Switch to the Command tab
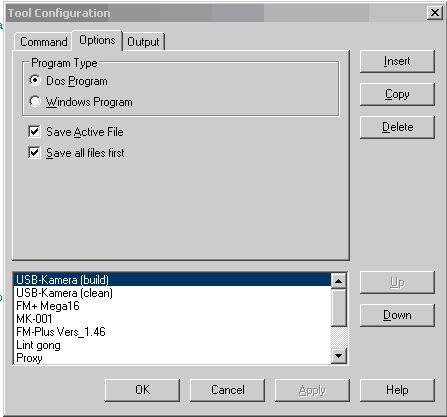 point(43,42)
